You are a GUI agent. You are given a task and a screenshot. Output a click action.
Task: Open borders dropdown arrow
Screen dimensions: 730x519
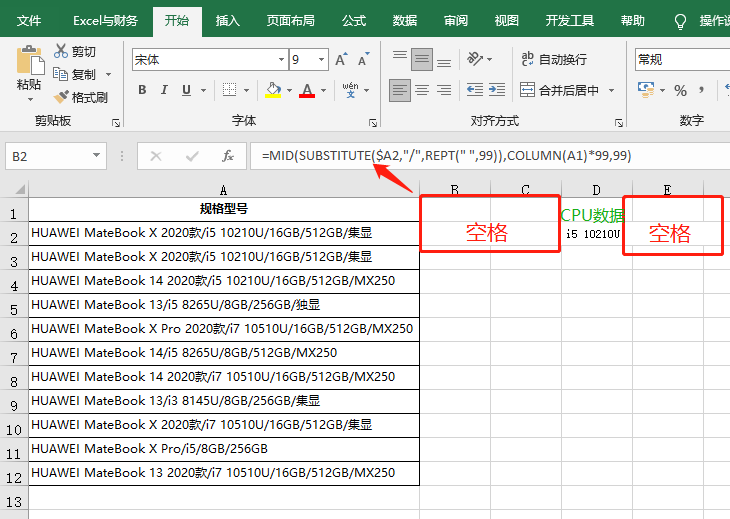246,90
